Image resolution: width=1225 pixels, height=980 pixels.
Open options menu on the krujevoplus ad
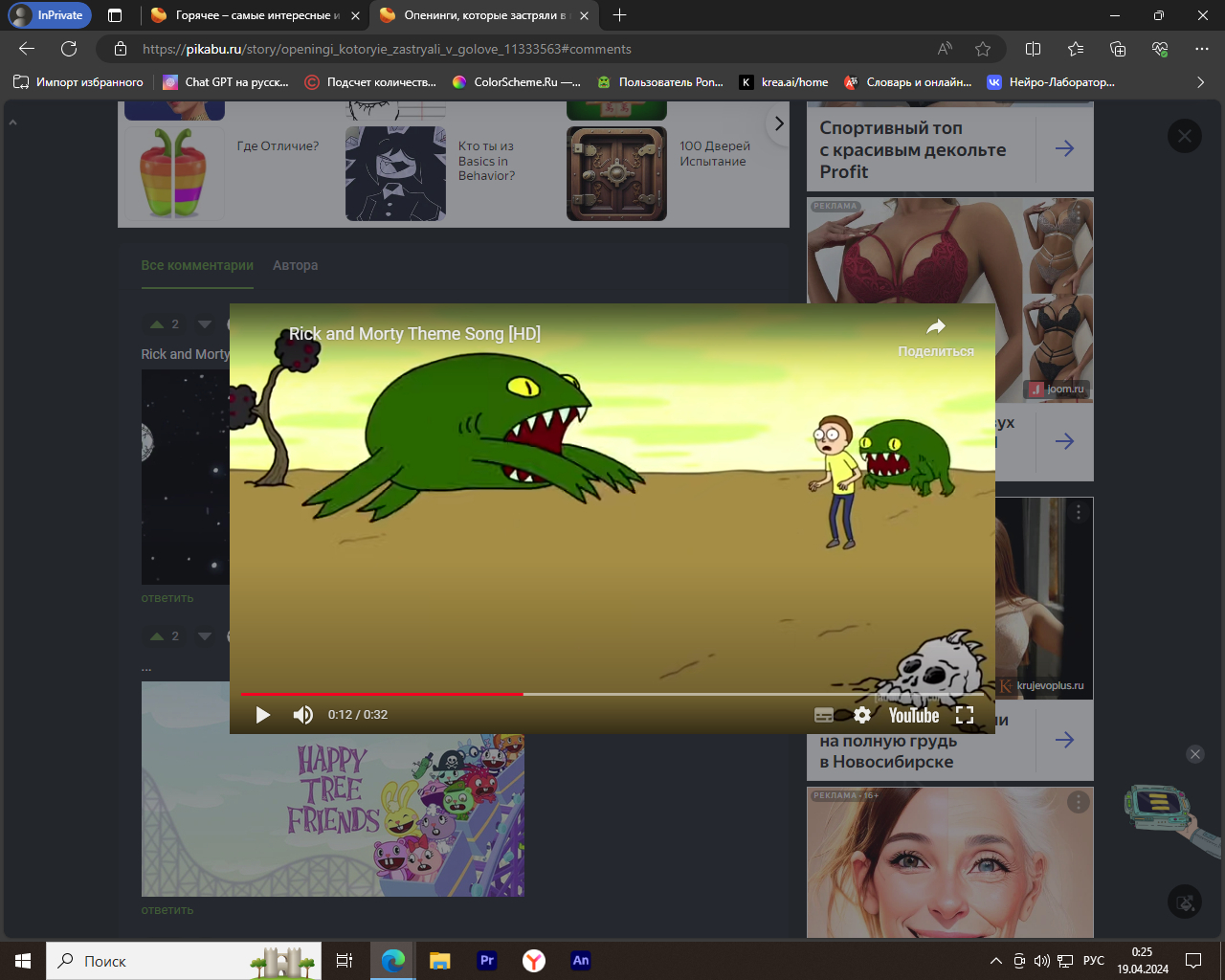coord(1079,512)
